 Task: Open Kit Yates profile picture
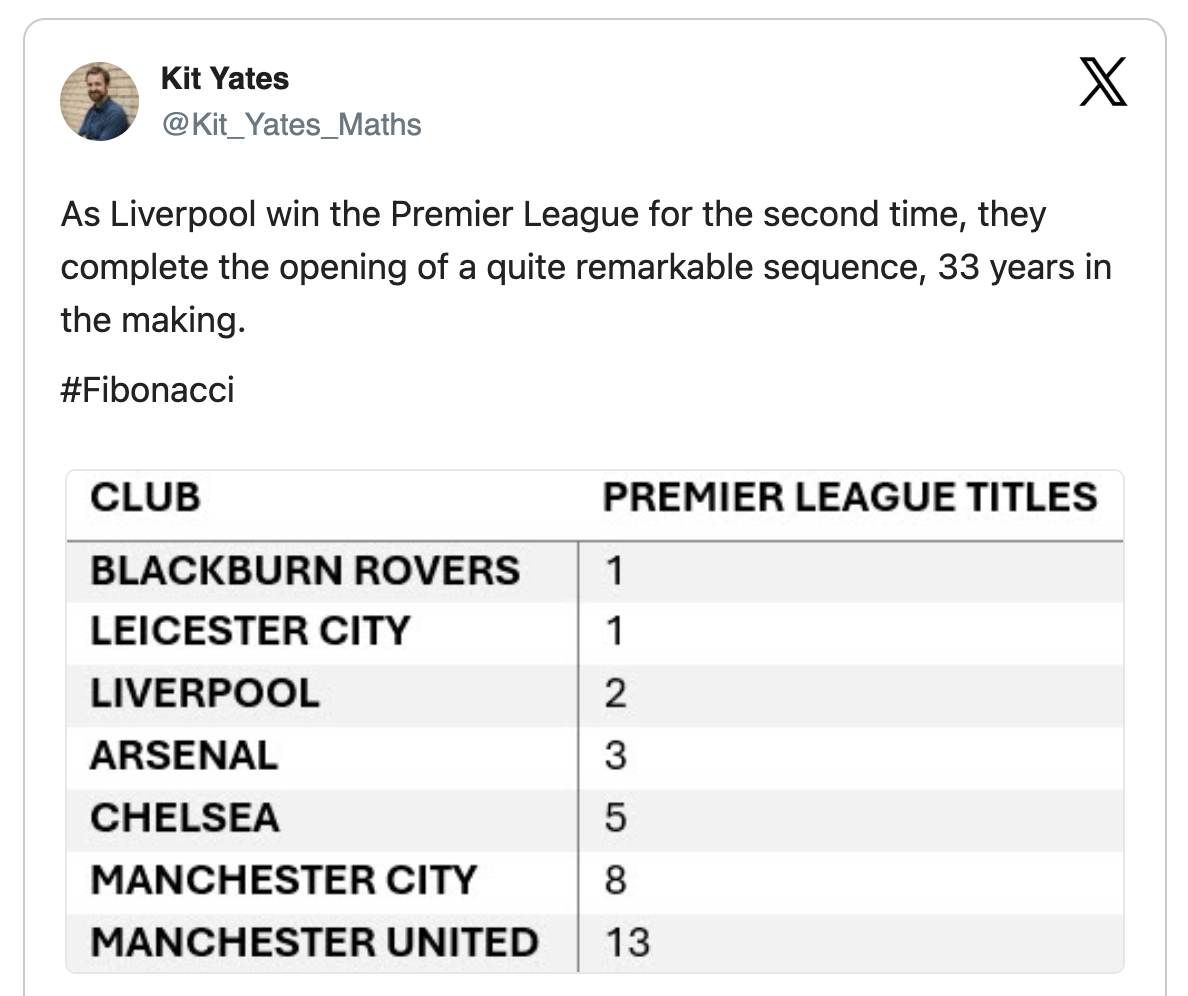[x=99, y=101]
